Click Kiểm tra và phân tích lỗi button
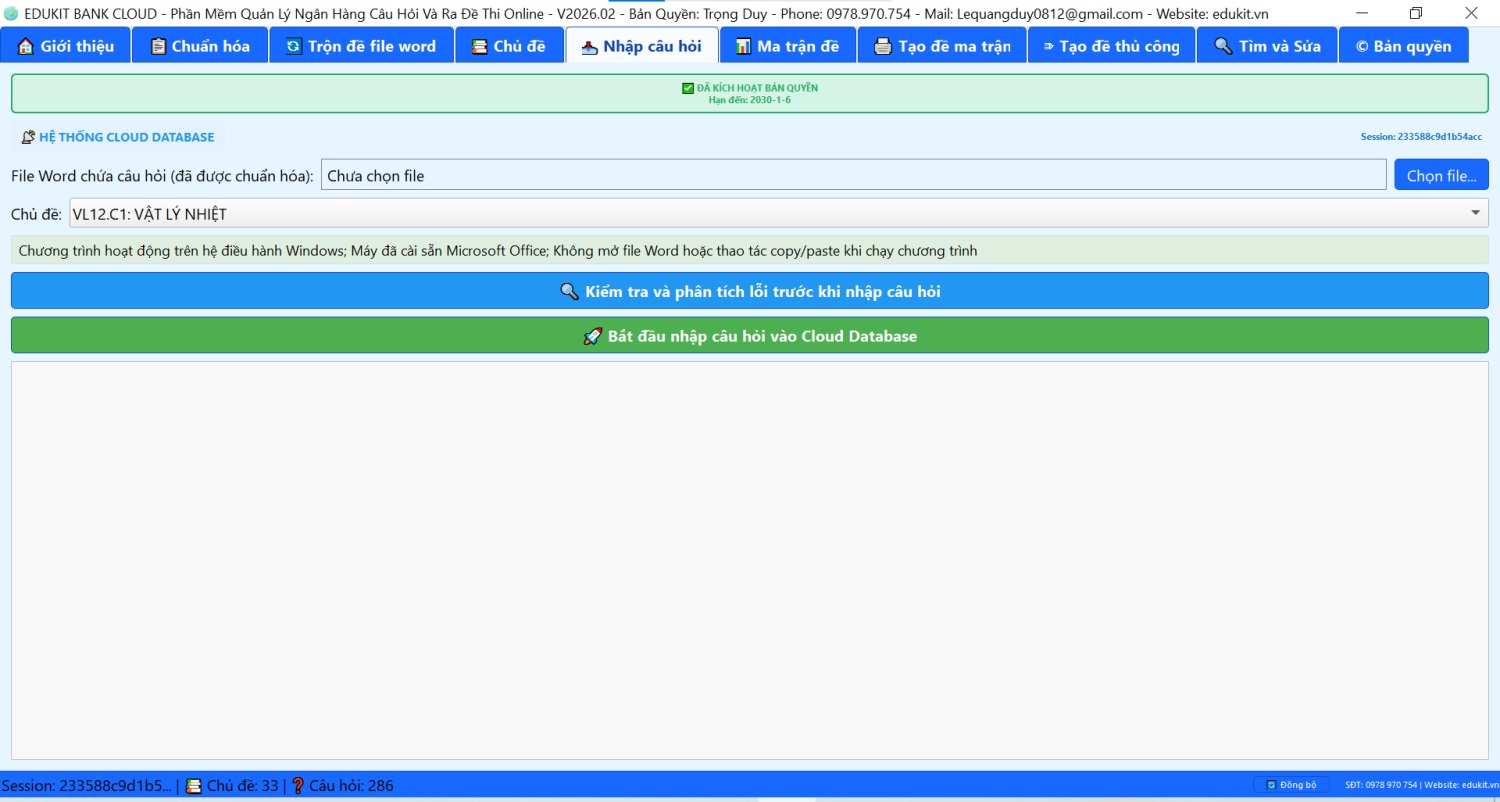The image size is (1500, 802). (x=749, y=291)
